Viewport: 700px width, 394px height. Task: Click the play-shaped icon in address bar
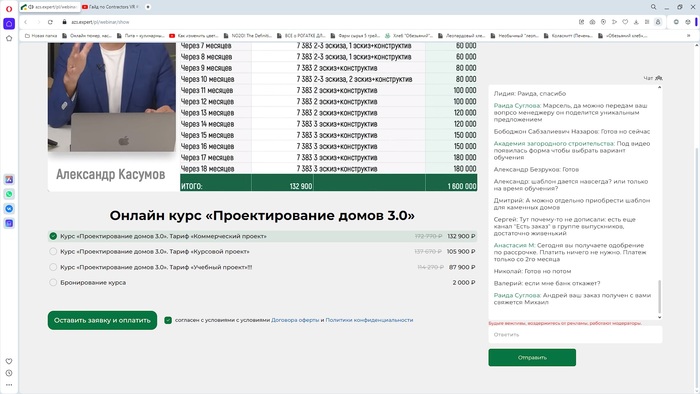pos(614,22)
